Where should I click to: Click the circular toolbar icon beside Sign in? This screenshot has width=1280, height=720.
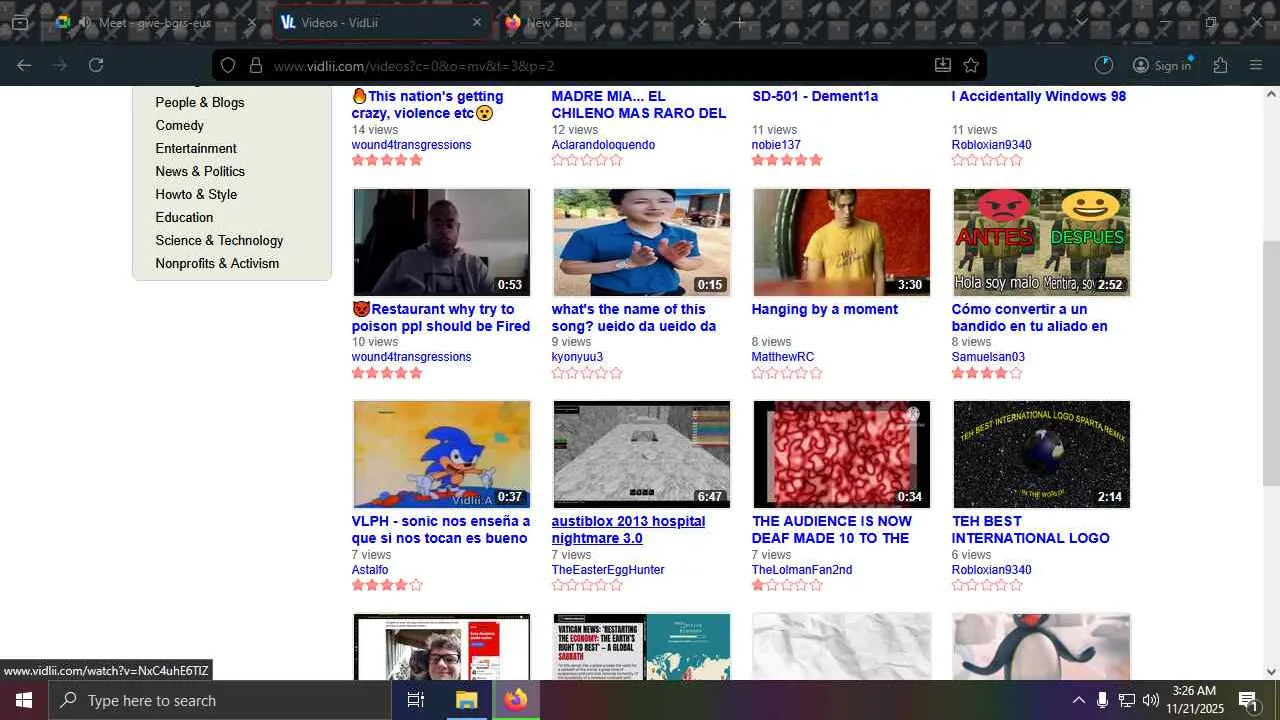coord(1104,65)
